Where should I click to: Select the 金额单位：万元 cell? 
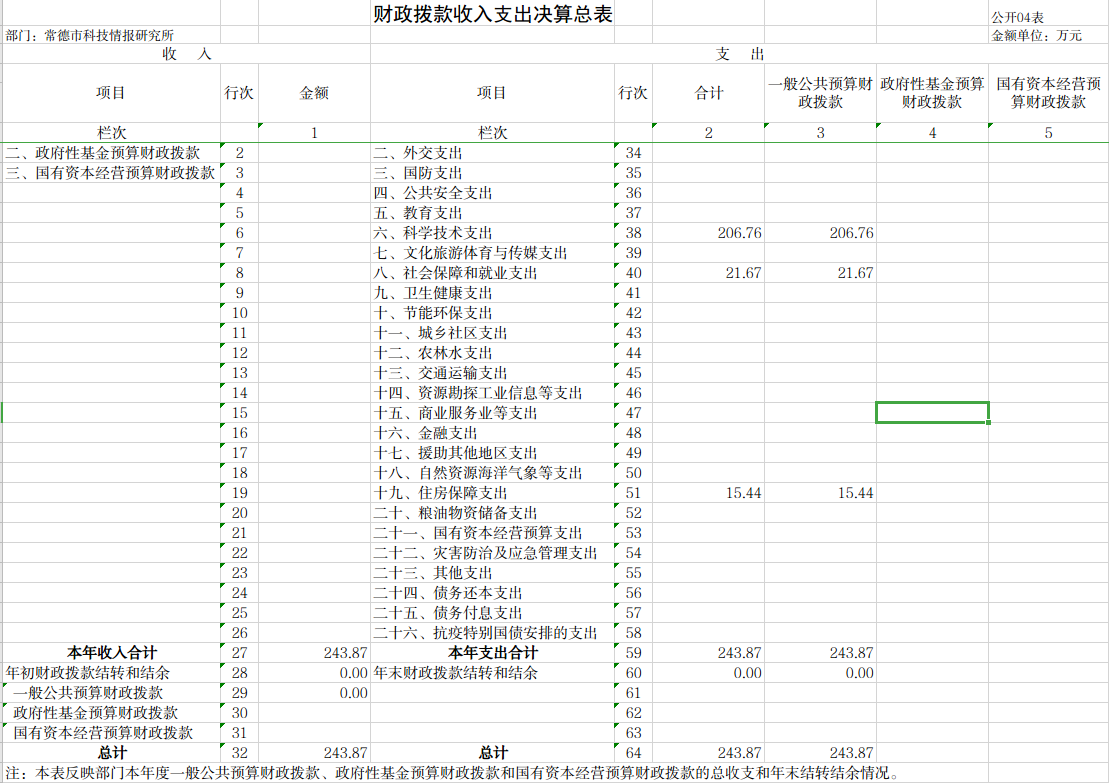[1036, 35]
